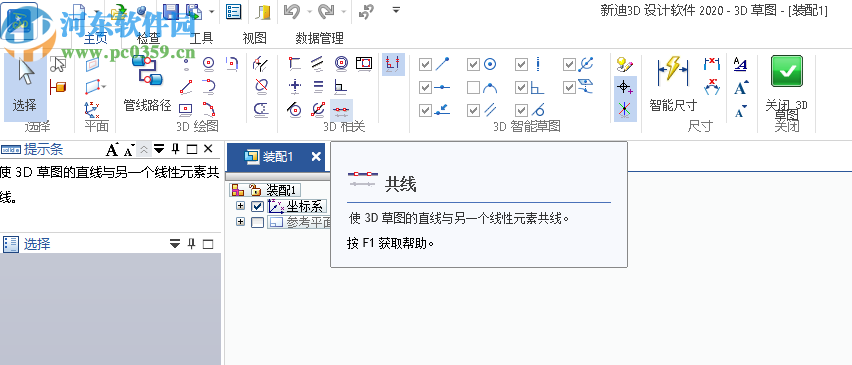
Task: Click the exit door icon
Action: (x=264, y=11)
